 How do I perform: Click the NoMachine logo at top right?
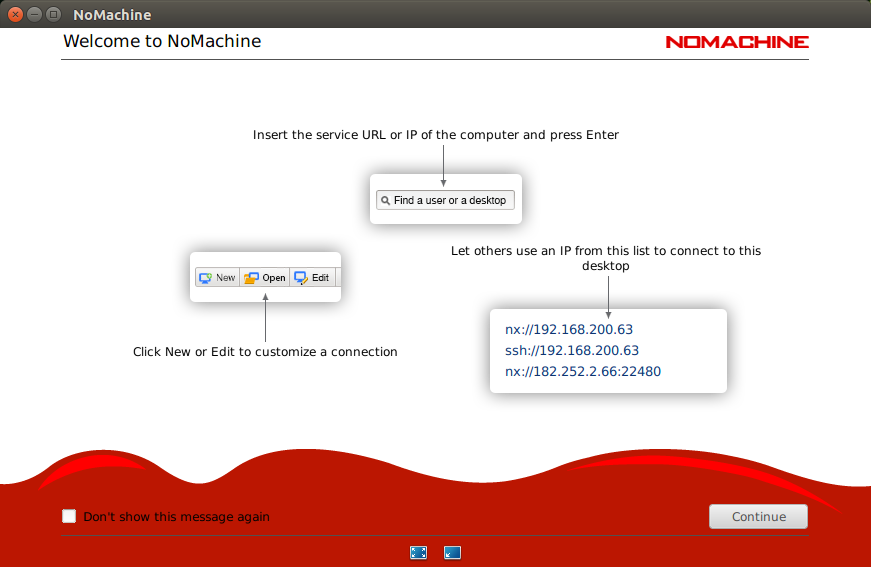(737, 42)
